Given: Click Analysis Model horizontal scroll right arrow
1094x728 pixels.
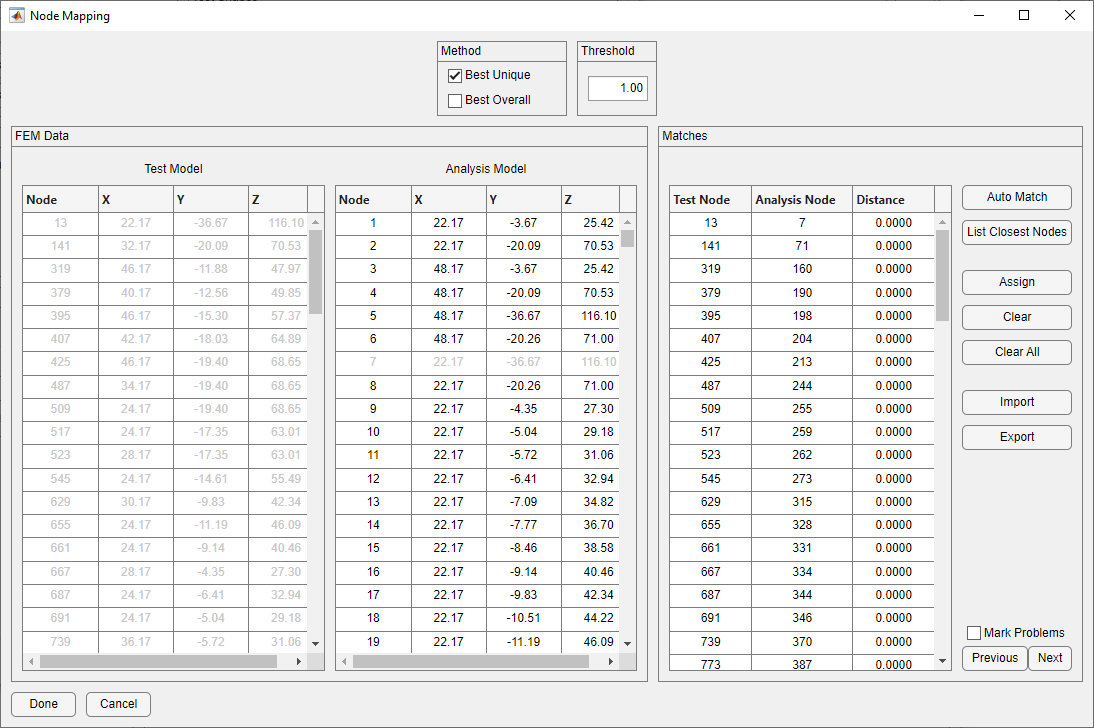Looking at the screenshot, I should click(x=610, y=661).
